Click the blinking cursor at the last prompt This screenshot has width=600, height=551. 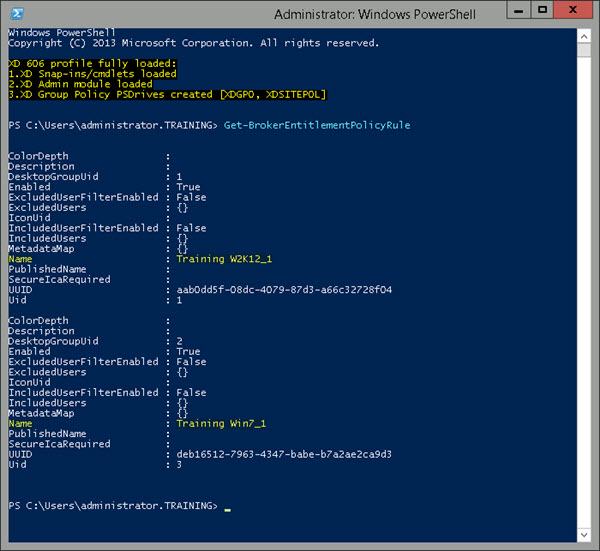pyautogui.click(x=228, y=508)
